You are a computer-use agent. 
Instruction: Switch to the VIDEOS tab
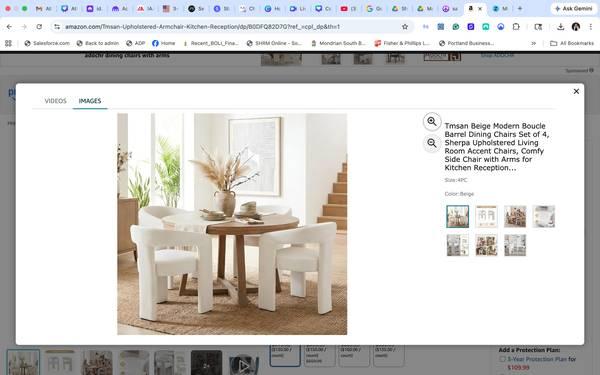pos(55,101)
